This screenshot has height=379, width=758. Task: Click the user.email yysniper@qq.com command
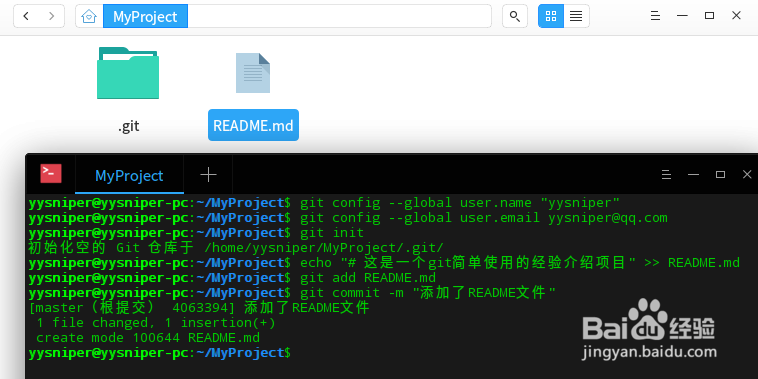coord(348,218)
